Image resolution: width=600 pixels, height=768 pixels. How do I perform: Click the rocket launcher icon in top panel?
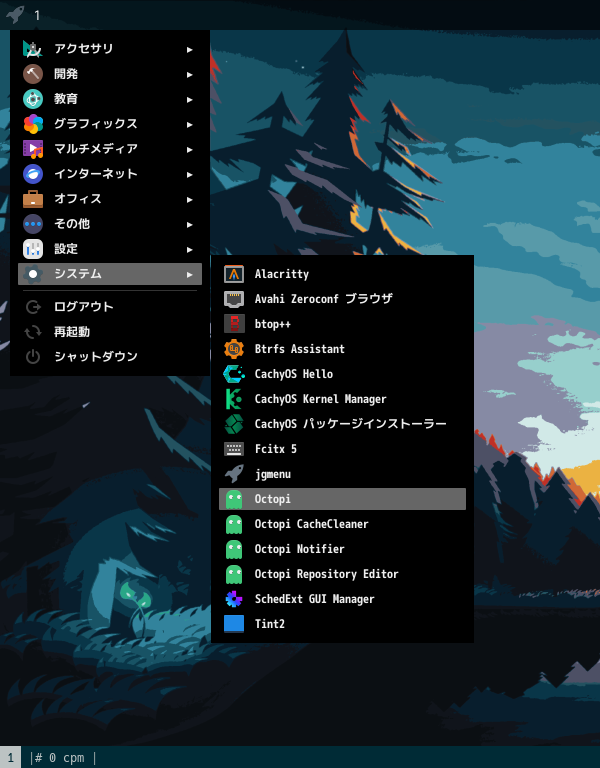(15, 14)
